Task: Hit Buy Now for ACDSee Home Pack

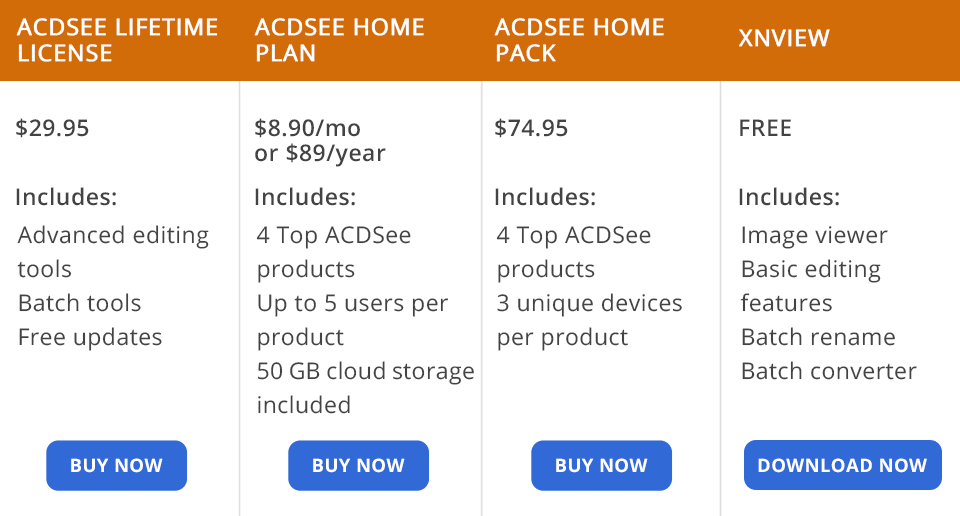Action: (601, 465)
